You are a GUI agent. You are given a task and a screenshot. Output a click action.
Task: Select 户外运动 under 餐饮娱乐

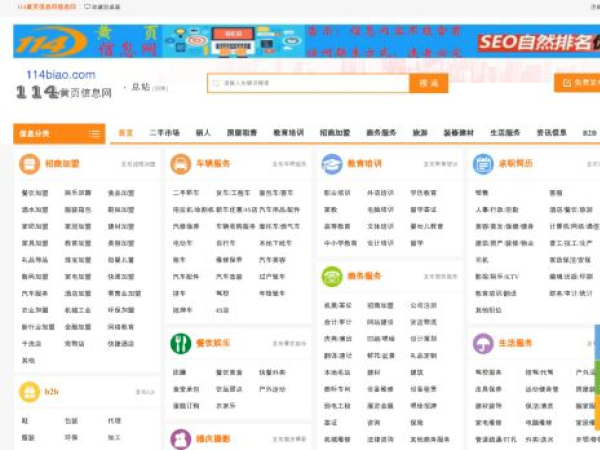coord(272,389)
